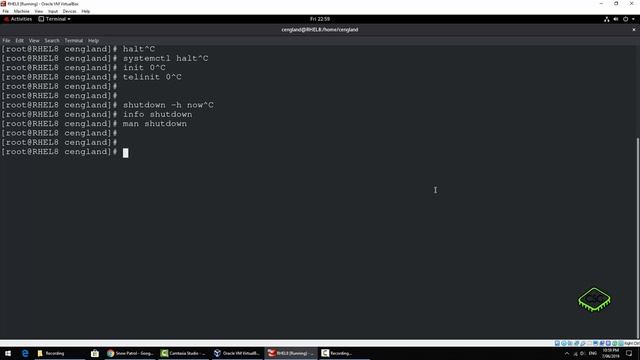Open the VirtualBox Machine menu
Screen dimensions: 640x360
click(x=21, y=11)
